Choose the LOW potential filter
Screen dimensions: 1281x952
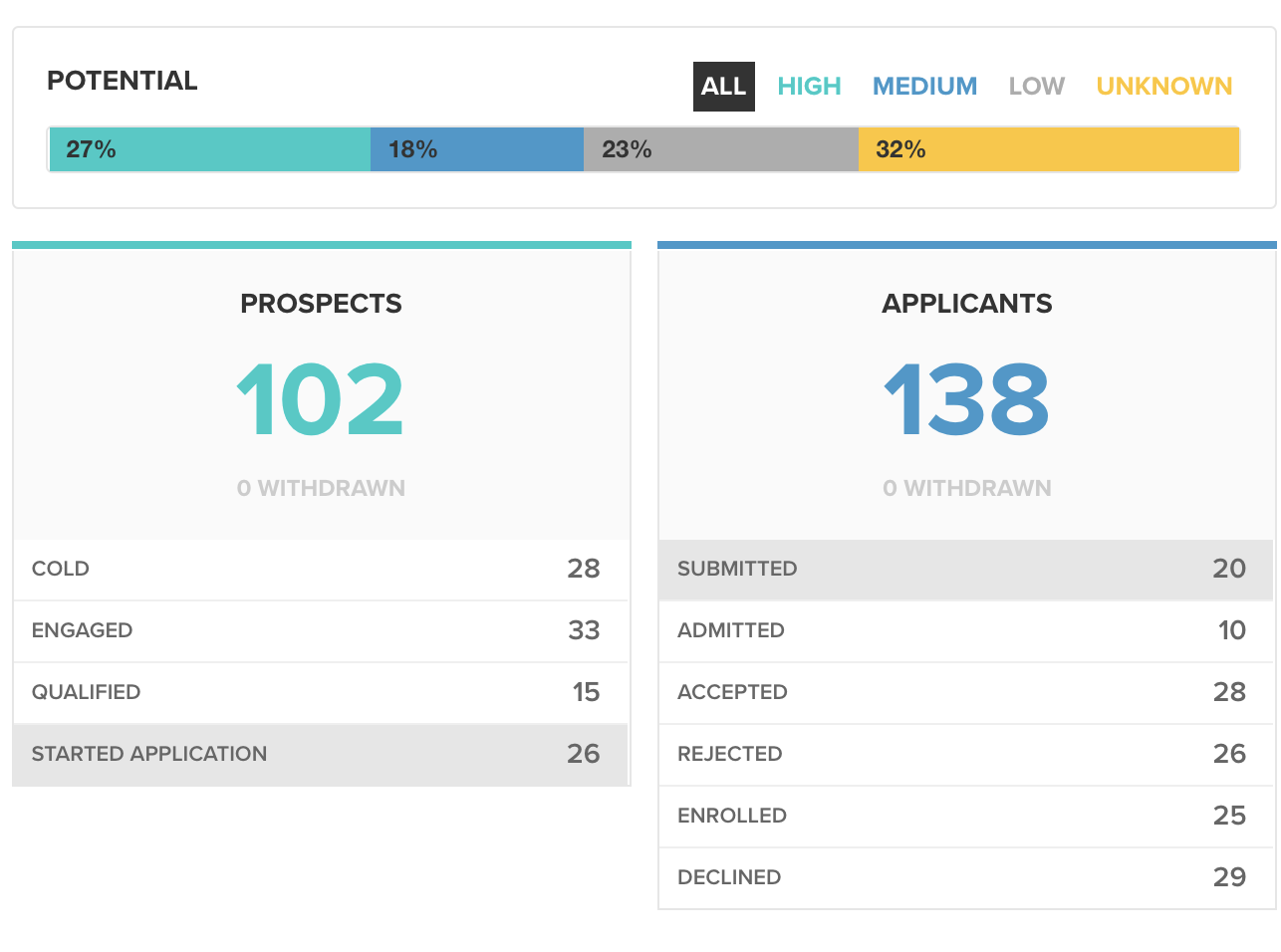[1036, 87]
